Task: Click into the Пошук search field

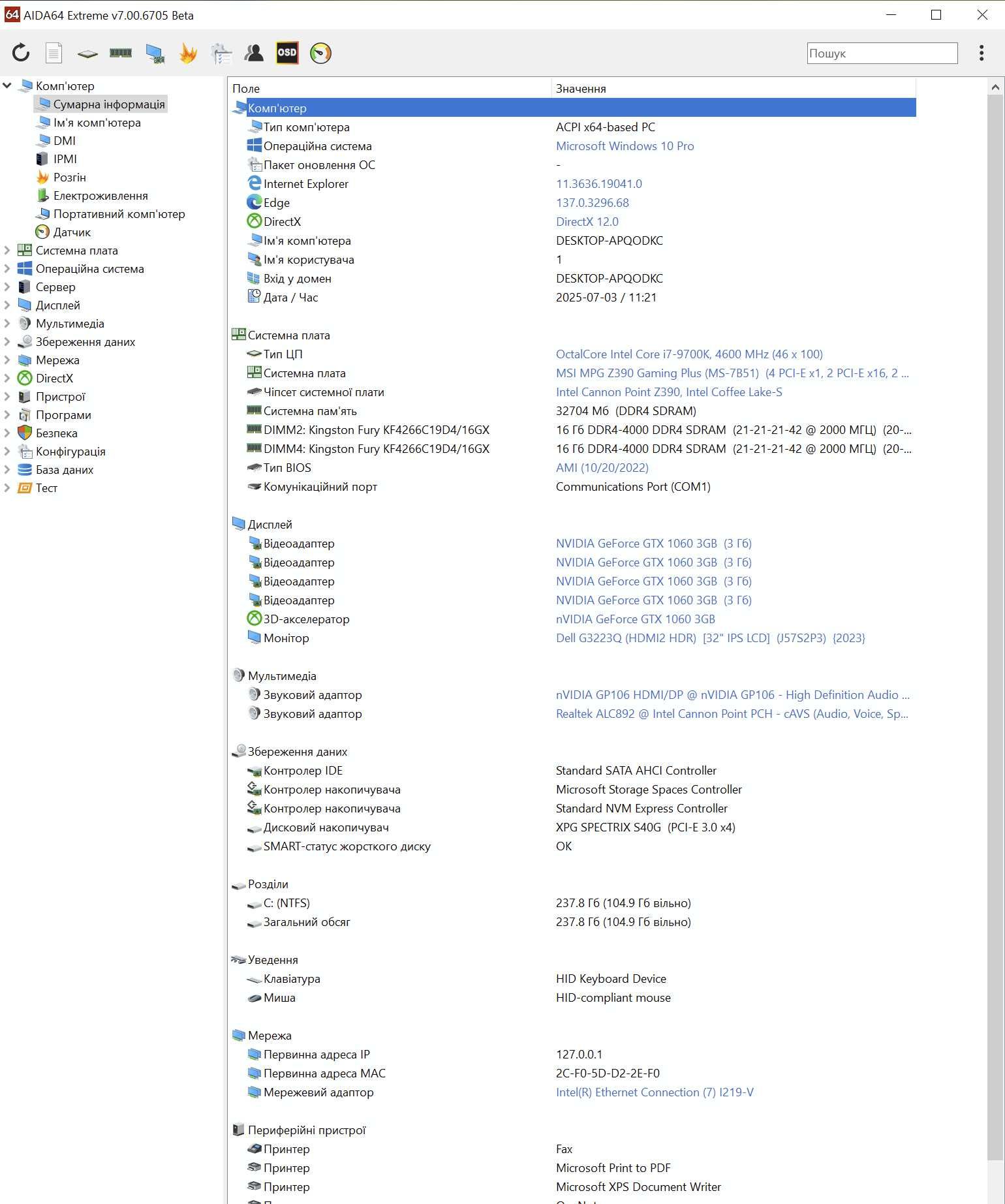Action: click(x=882, y=54)
